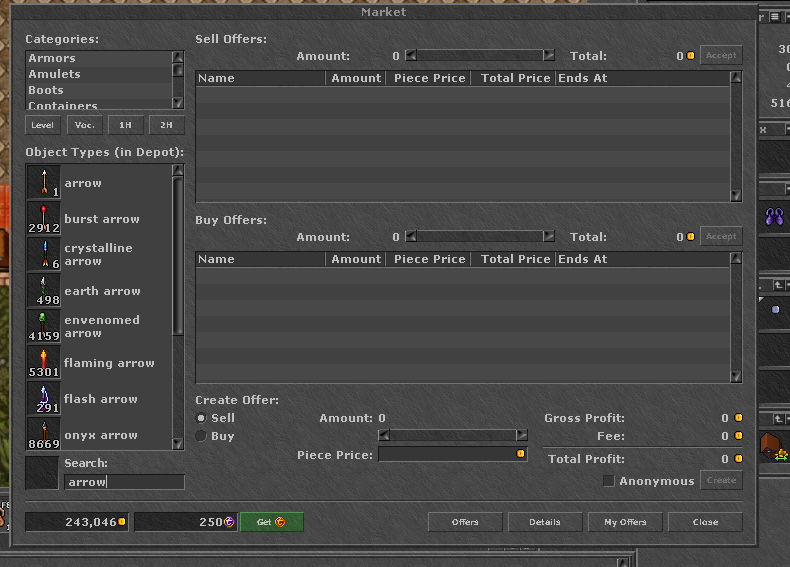The image size is (790, 567).
Task: Focus the Search field containing arrow
Action: 124,482
